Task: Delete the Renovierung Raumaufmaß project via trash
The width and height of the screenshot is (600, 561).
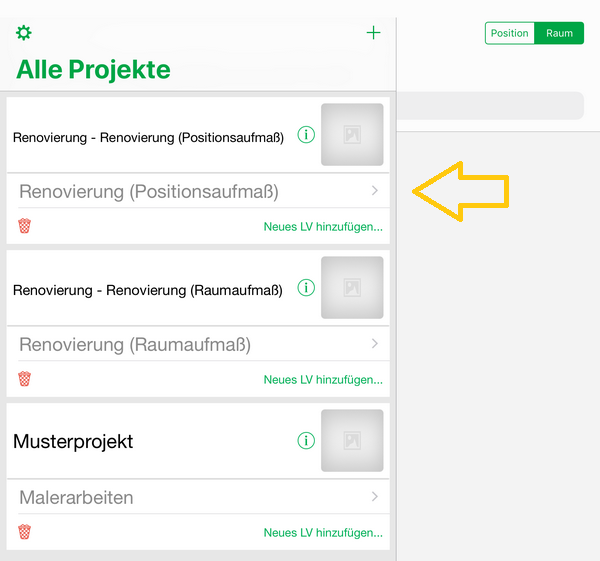Action: [25, 379]
